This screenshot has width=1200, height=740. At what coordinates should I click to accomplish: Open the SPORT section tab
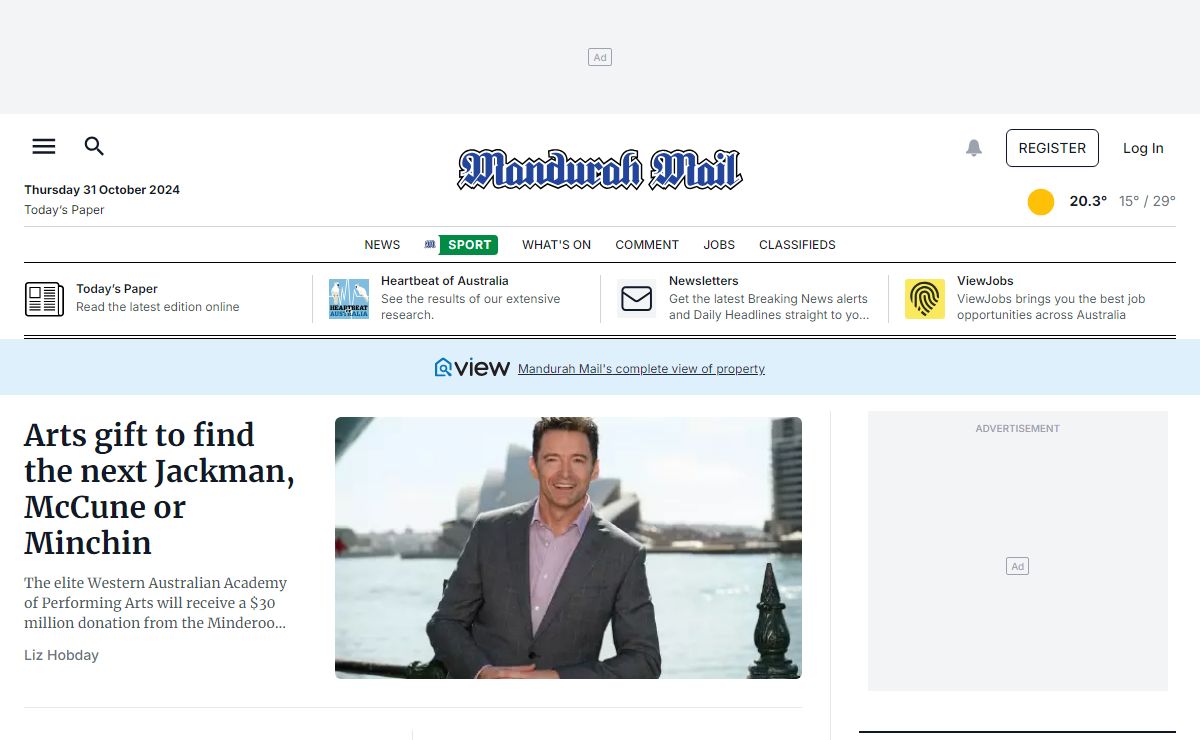pyautogui.click(x=469, y=245)
